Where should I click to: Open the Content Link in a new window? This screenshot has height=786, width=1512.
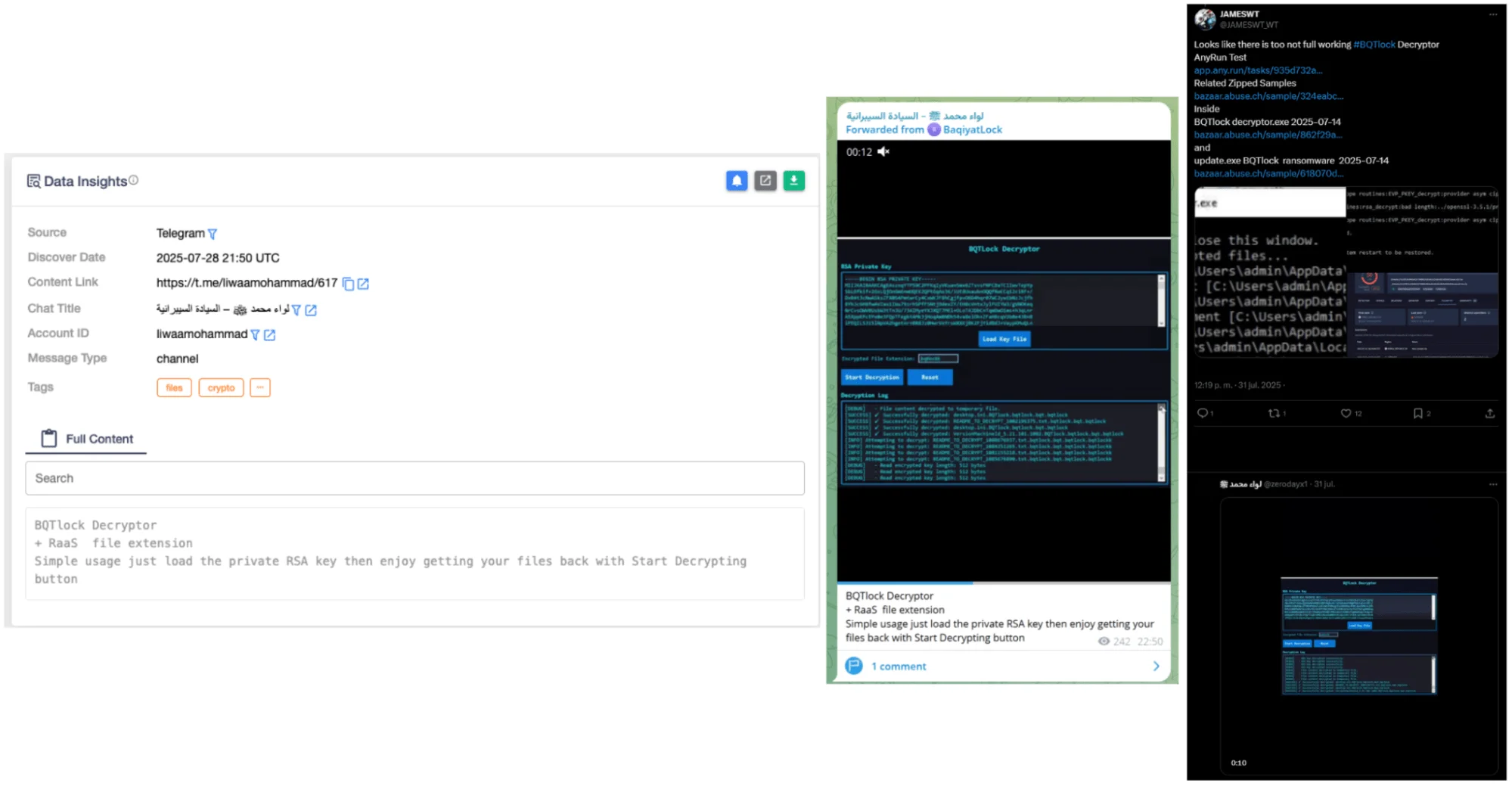[x=364, y=284]
